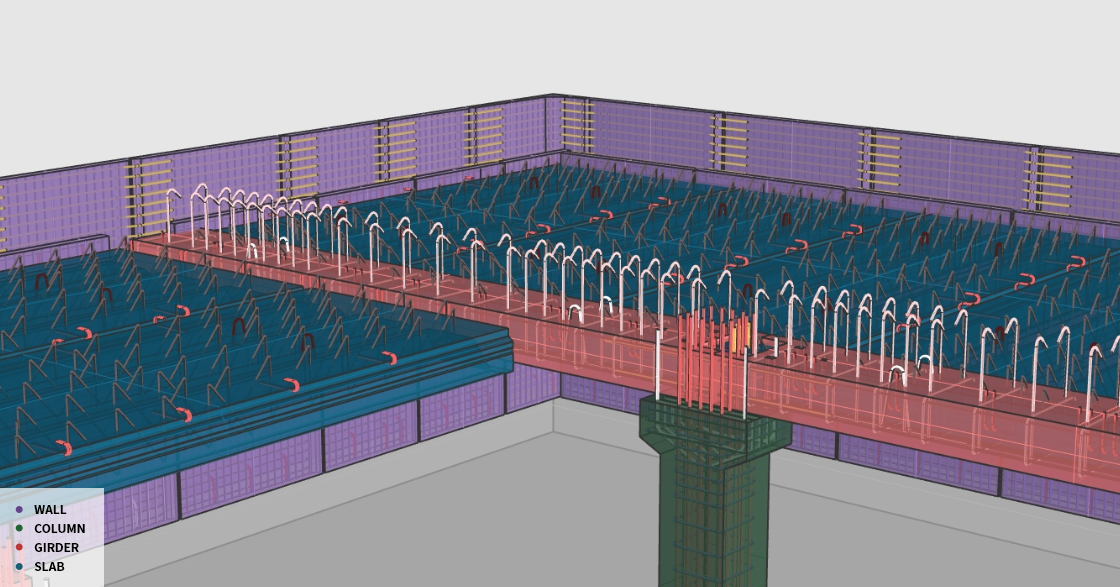1120x587 pixels.
Task: Select the GIRDER label in the legend
Action: click(x=56, y=548)
